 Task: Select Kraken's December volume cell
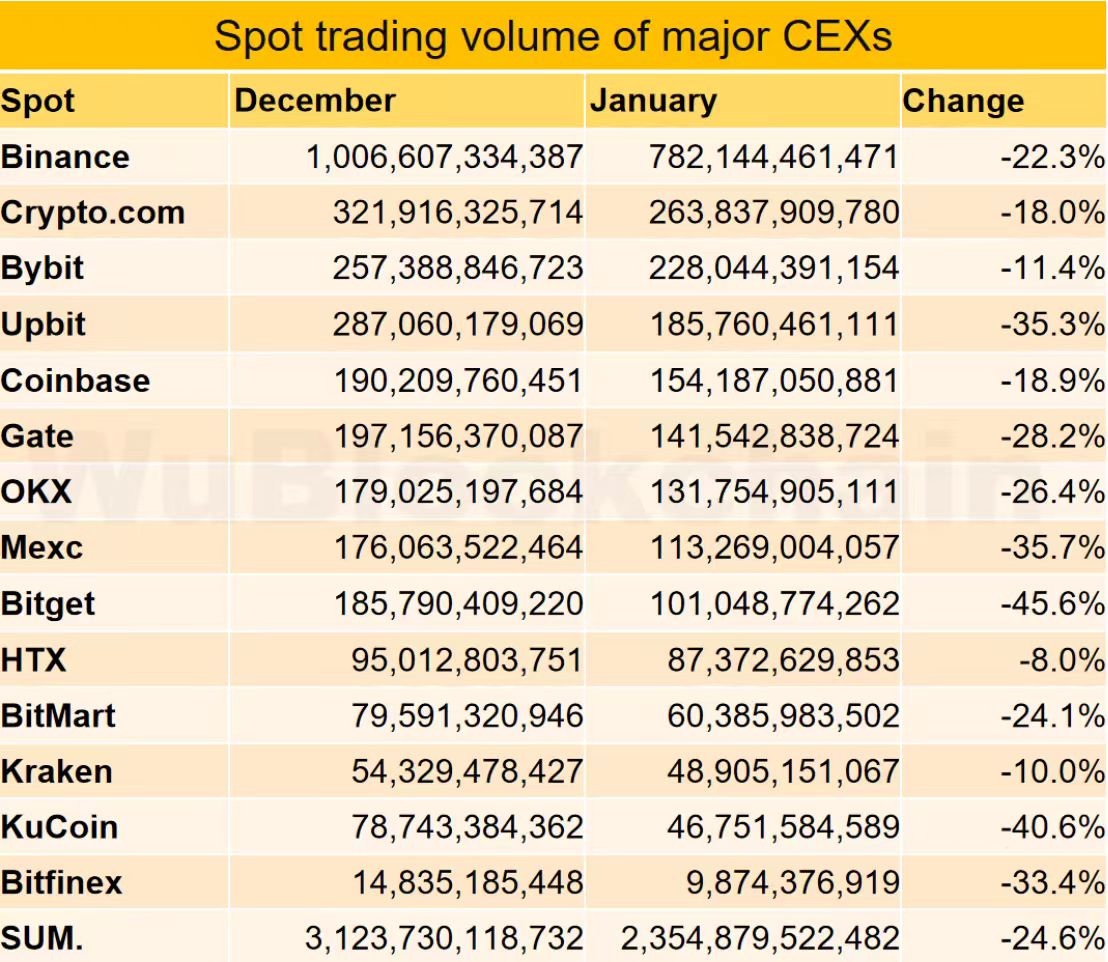[x=467, y=771]
